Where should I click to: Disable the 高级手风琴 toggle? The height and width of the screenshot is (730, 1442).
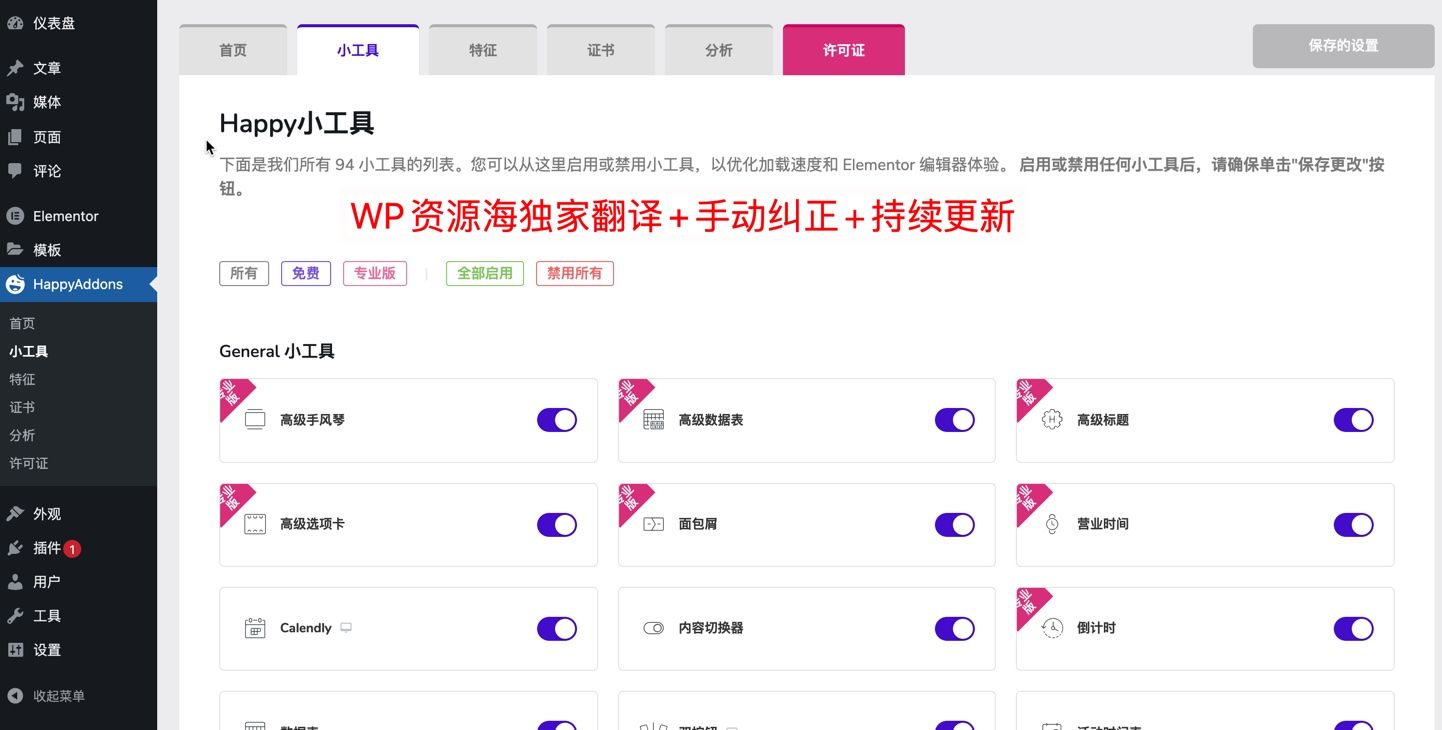click(x=557, y=420)
